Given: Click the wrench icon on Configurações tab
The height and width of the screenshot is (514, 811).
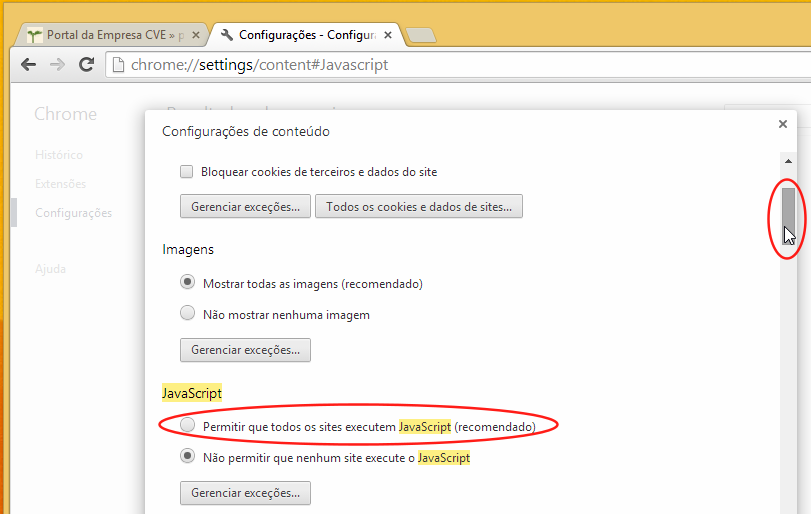Looking at the screenshot, I should (x=227, y=35).
